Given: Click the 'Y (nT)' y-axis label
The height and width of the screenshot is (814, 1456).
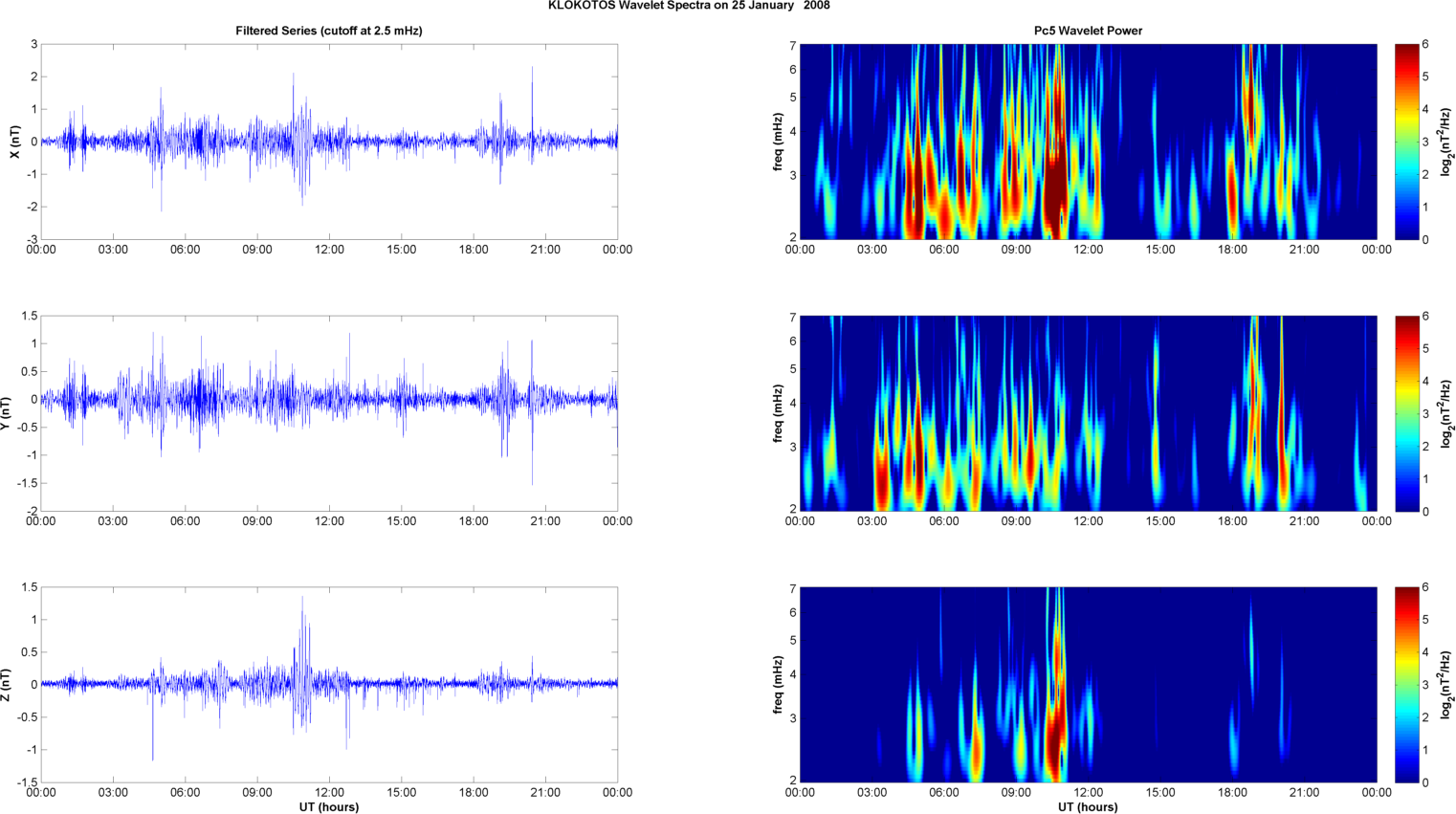Looking at the screenshot, I should (x=6, y=413).
